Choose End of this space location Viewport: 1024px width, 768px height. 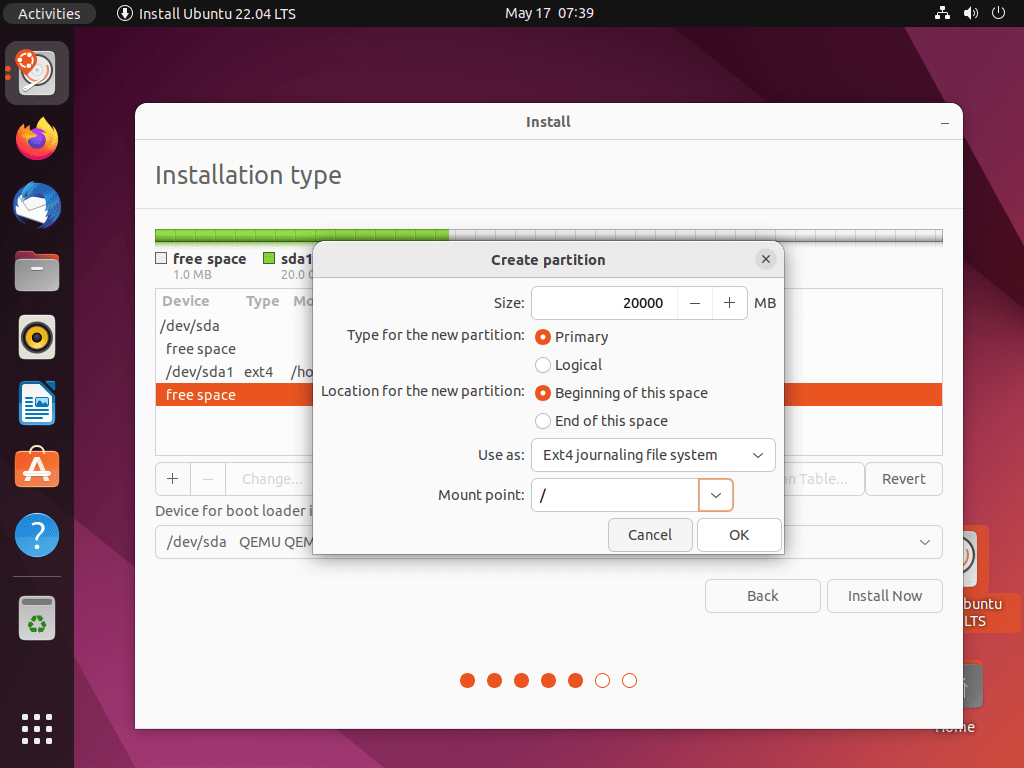coord(541,421)
